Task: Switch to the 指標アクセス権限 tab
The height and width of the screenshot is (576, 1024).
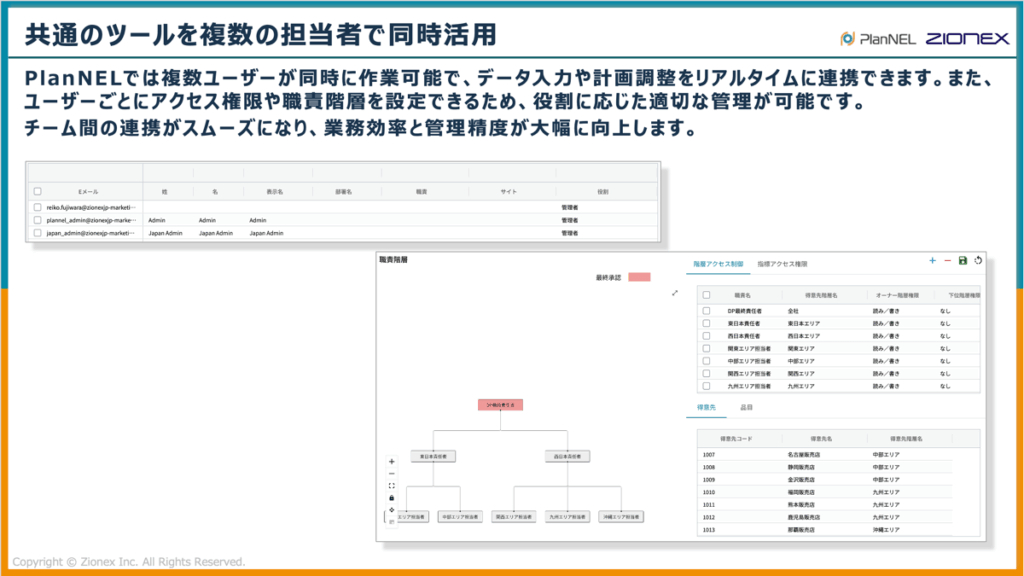Action: tap(782, 264)
